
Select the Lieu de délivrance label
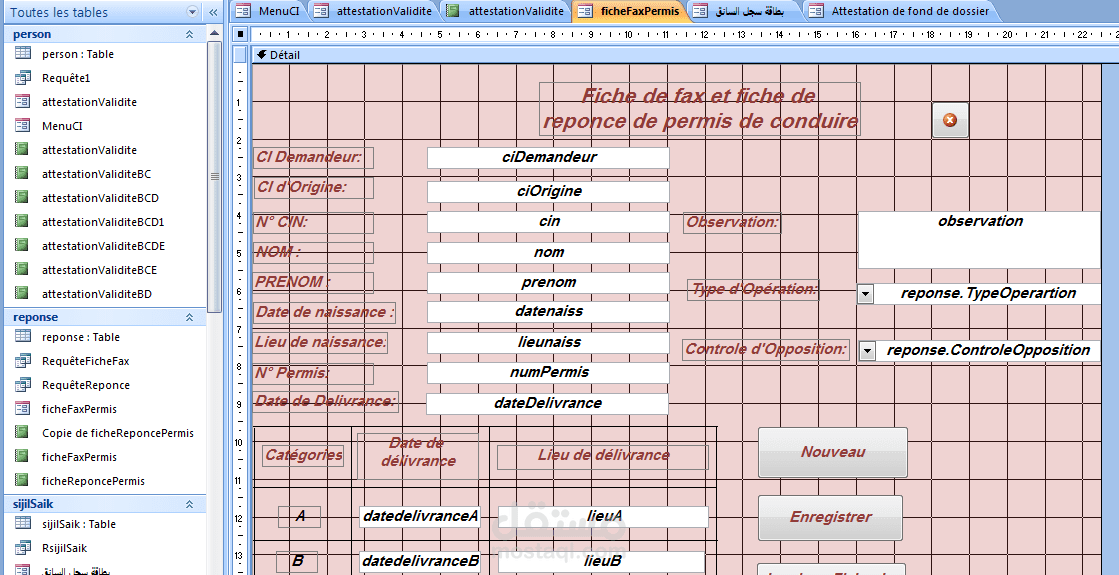(x=603, y=456)
